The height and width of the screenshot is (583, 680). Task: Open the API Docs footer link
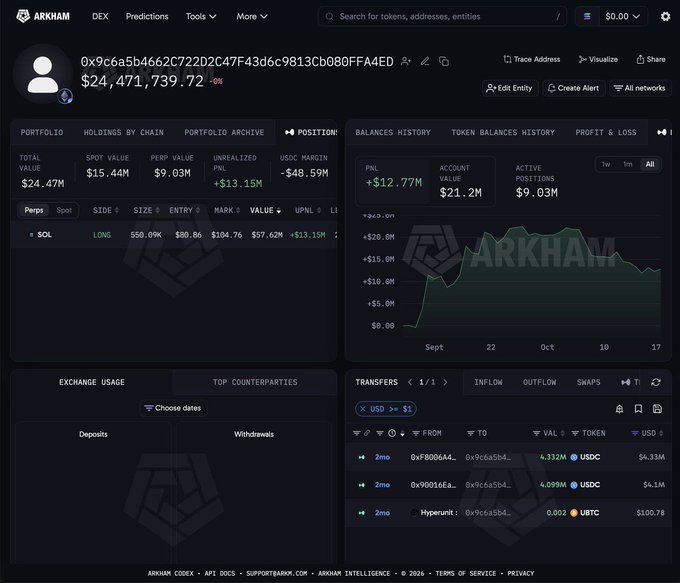point(220,573)
